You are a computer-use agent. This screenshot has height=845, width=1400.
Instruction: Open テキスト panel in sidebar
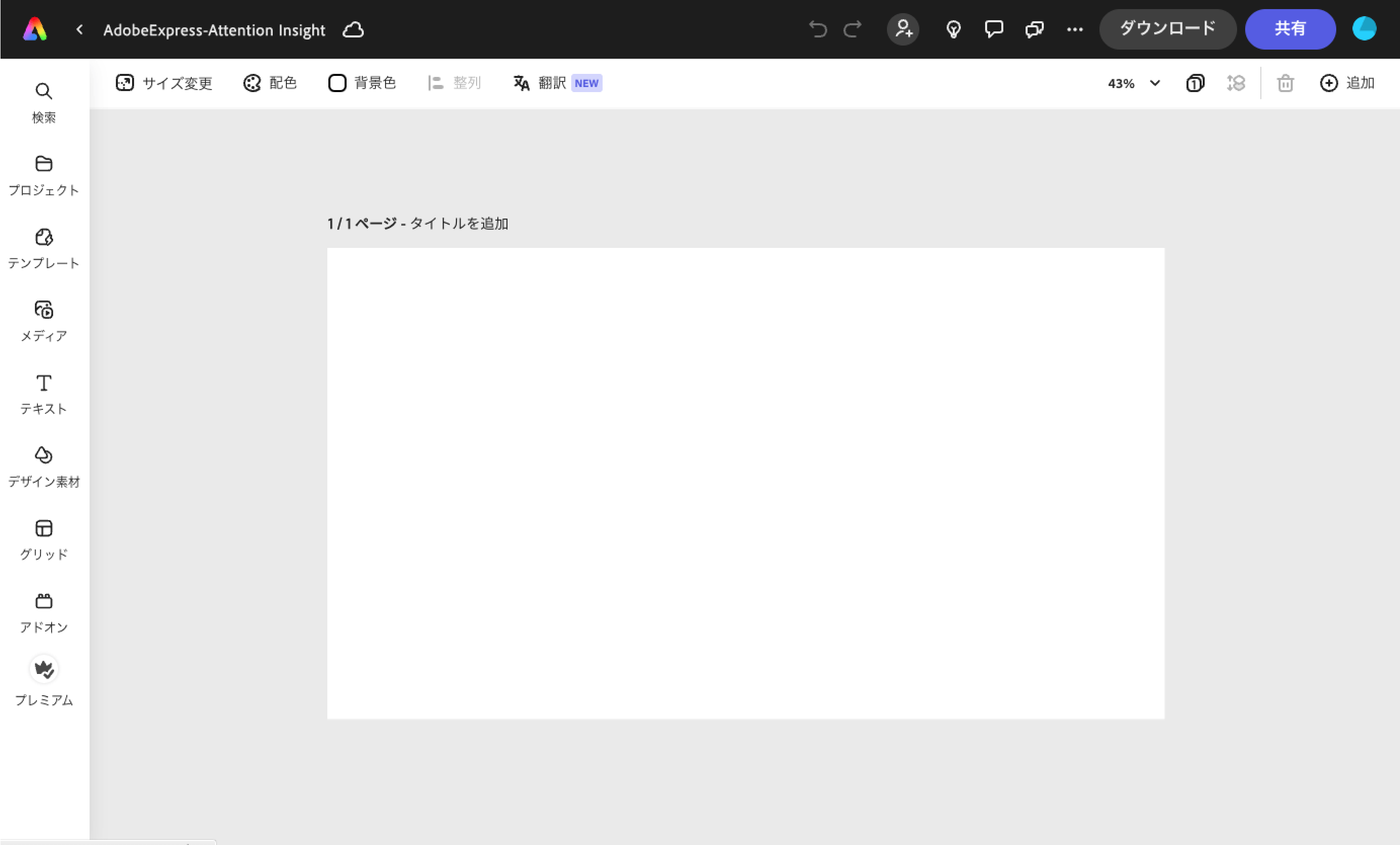point(44,394)
